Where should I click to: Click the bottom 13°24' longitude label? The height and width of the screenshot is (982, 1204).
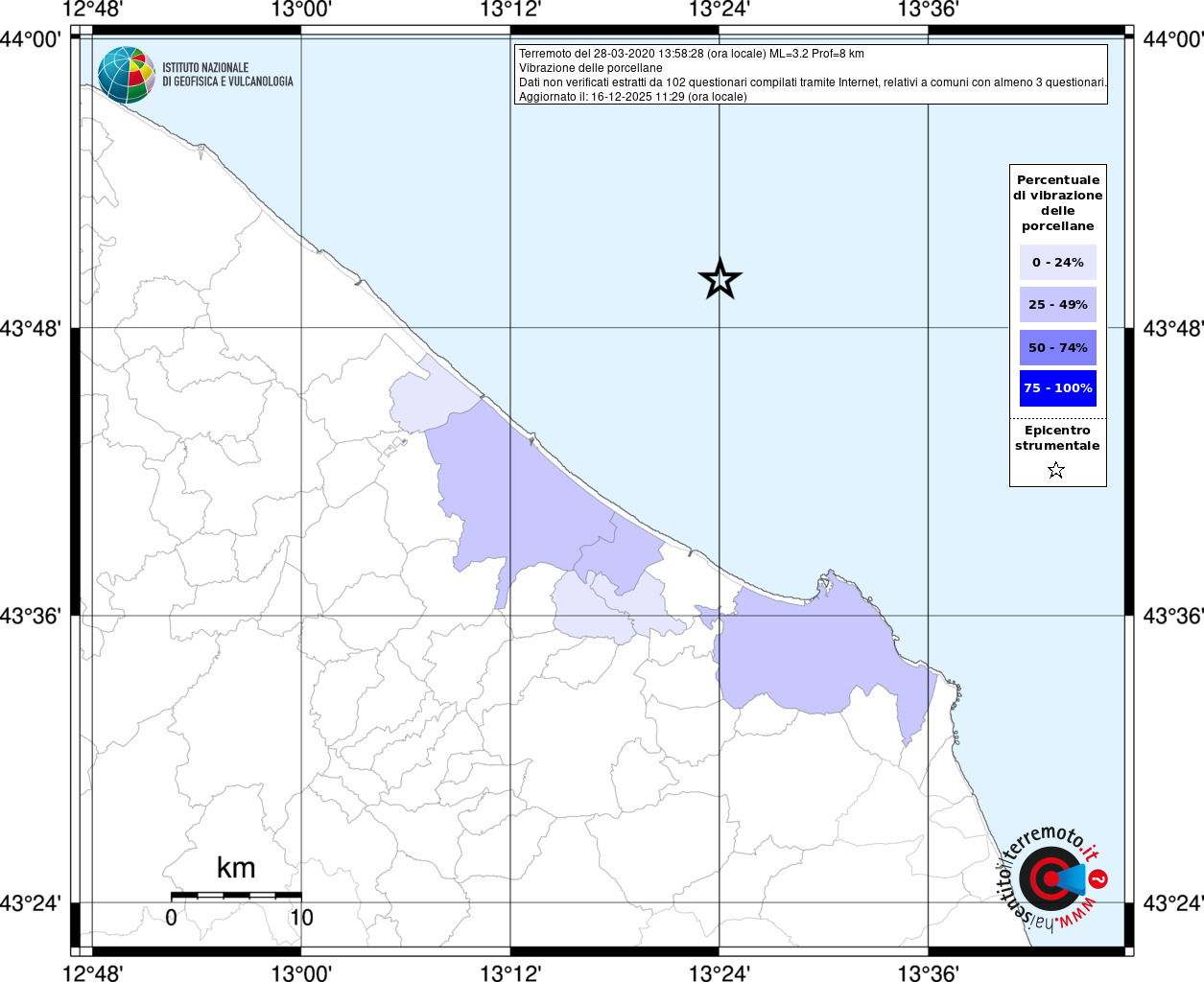pyautogui.click(x=720, y=973)
